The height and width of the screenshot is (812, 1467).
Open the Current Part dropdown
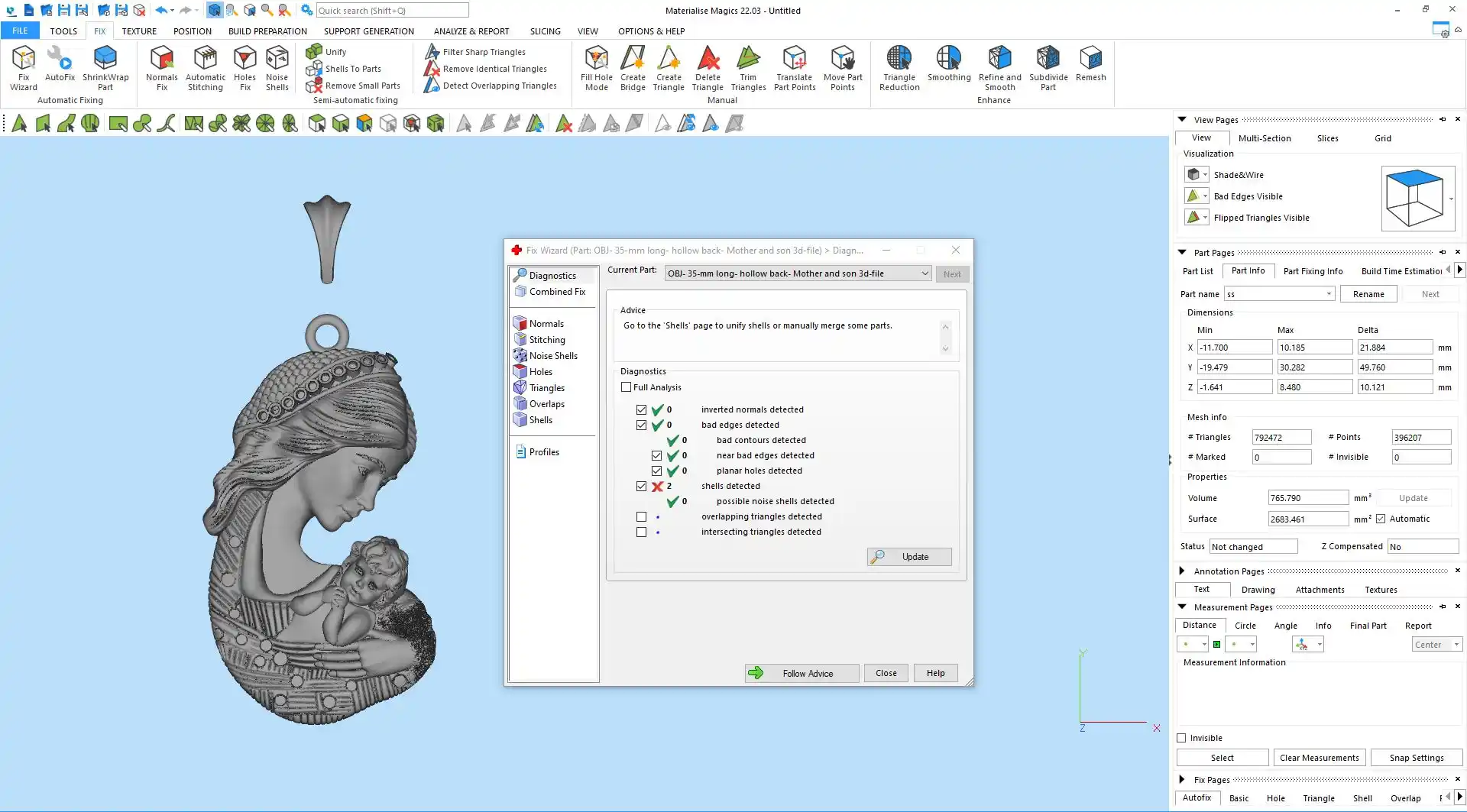925,273
